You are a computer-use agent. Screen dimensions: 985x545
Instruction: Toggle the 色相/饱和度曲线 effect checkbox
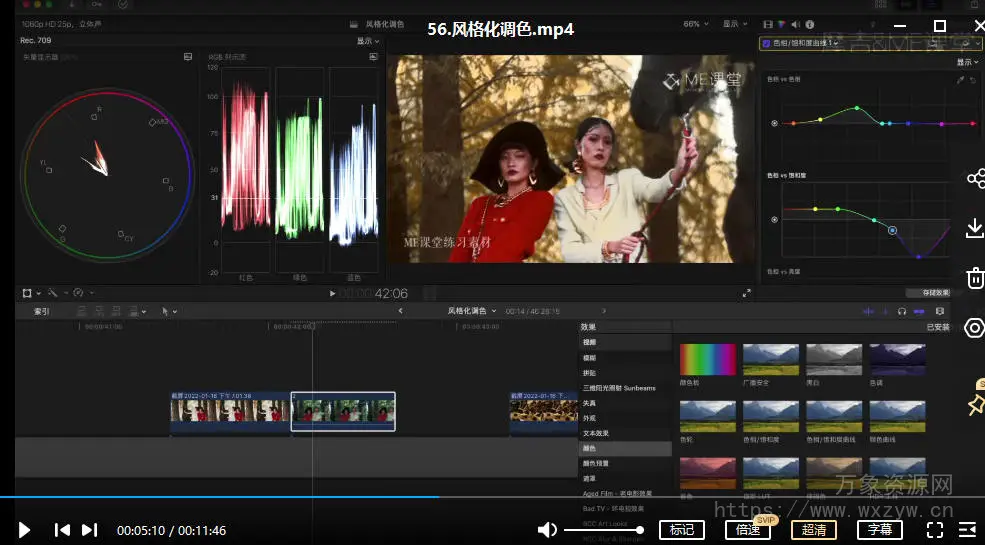[767, 44]
